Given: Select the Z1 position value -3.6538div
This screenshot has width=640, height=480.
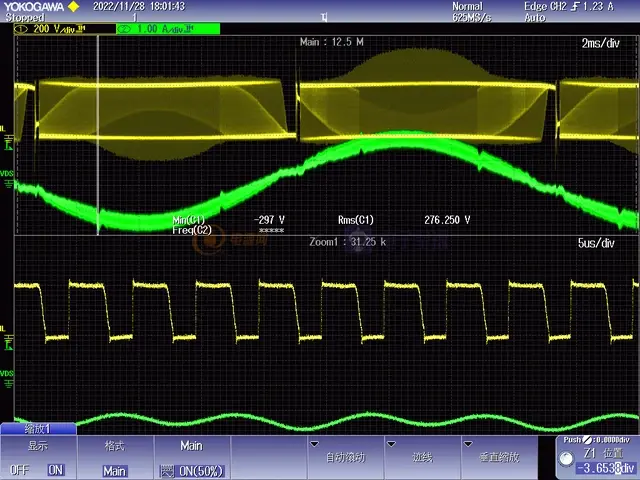Looking at the screenshot, I should click(x=606, y=468).
